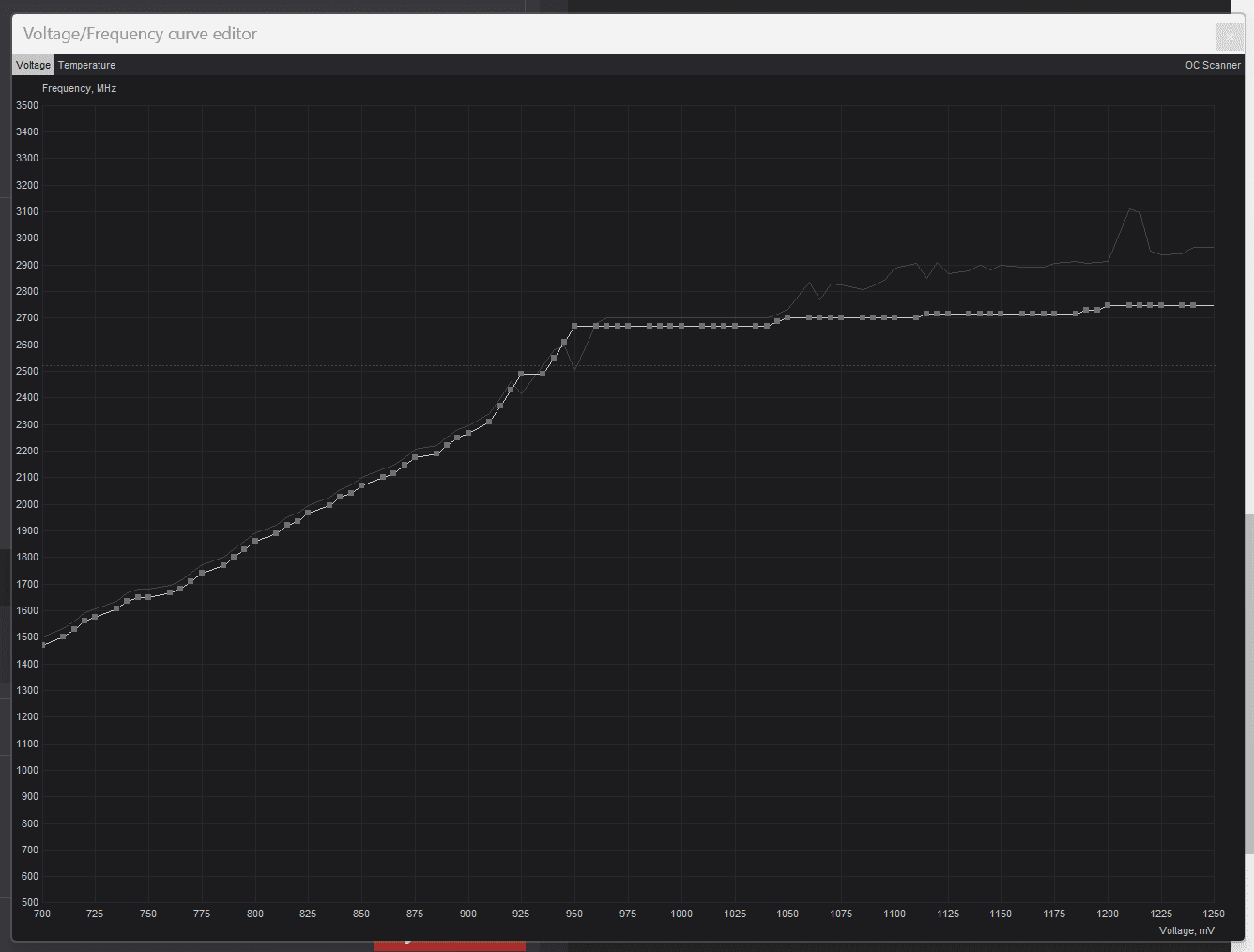This screenshot has width=1254, height=952.
Task: Click the 3100 label on frequency axis
Action: tap(27, 211)
